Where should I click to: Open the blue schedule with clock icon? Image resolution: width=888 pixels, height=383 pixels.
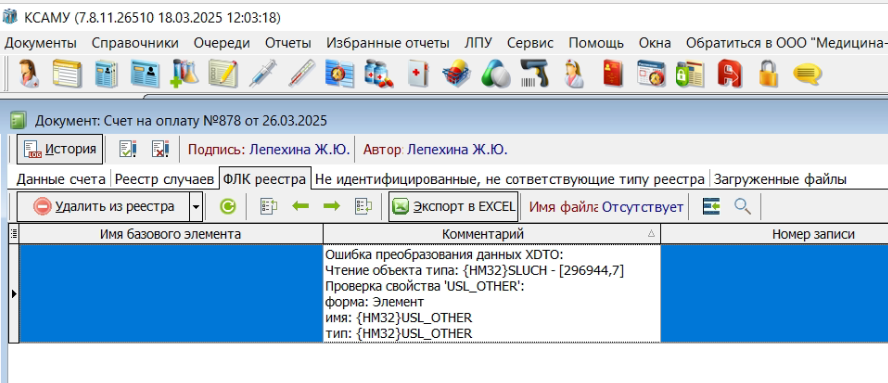coord(339,74)
